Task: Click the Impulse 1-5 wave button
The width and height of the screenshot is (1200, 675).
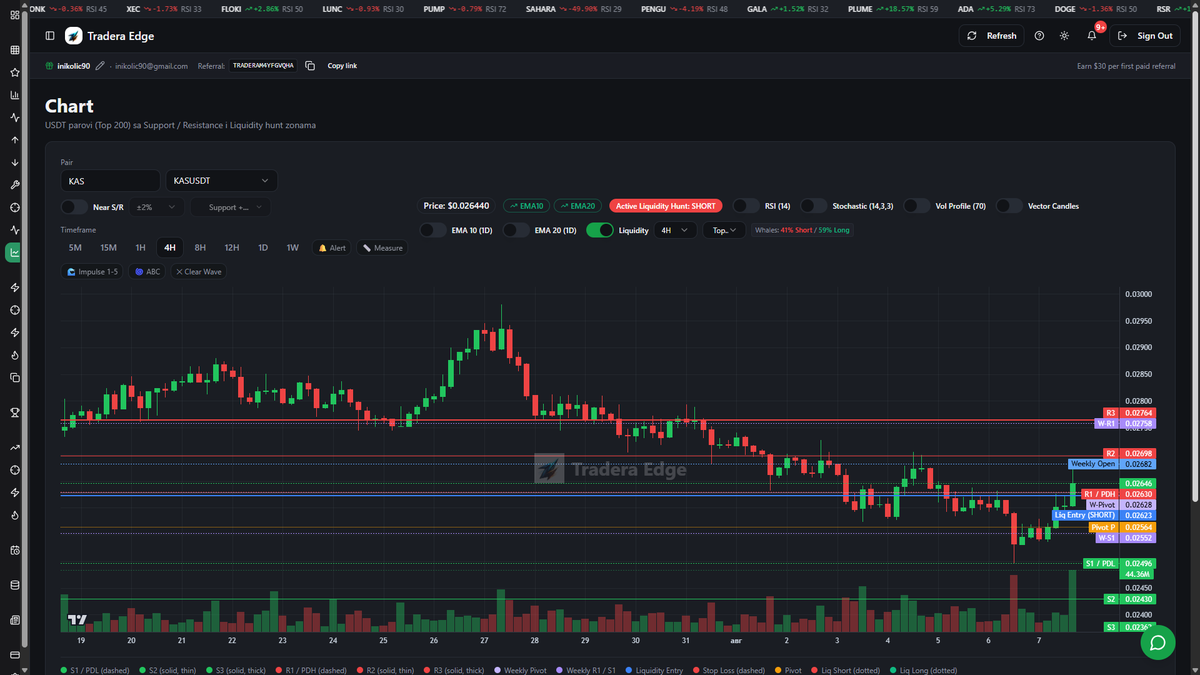Action: 93,271
